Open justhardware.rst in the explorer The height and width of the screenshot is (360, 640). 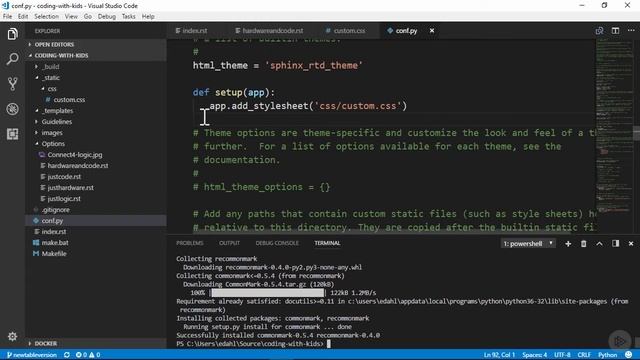tap(71, 187)
